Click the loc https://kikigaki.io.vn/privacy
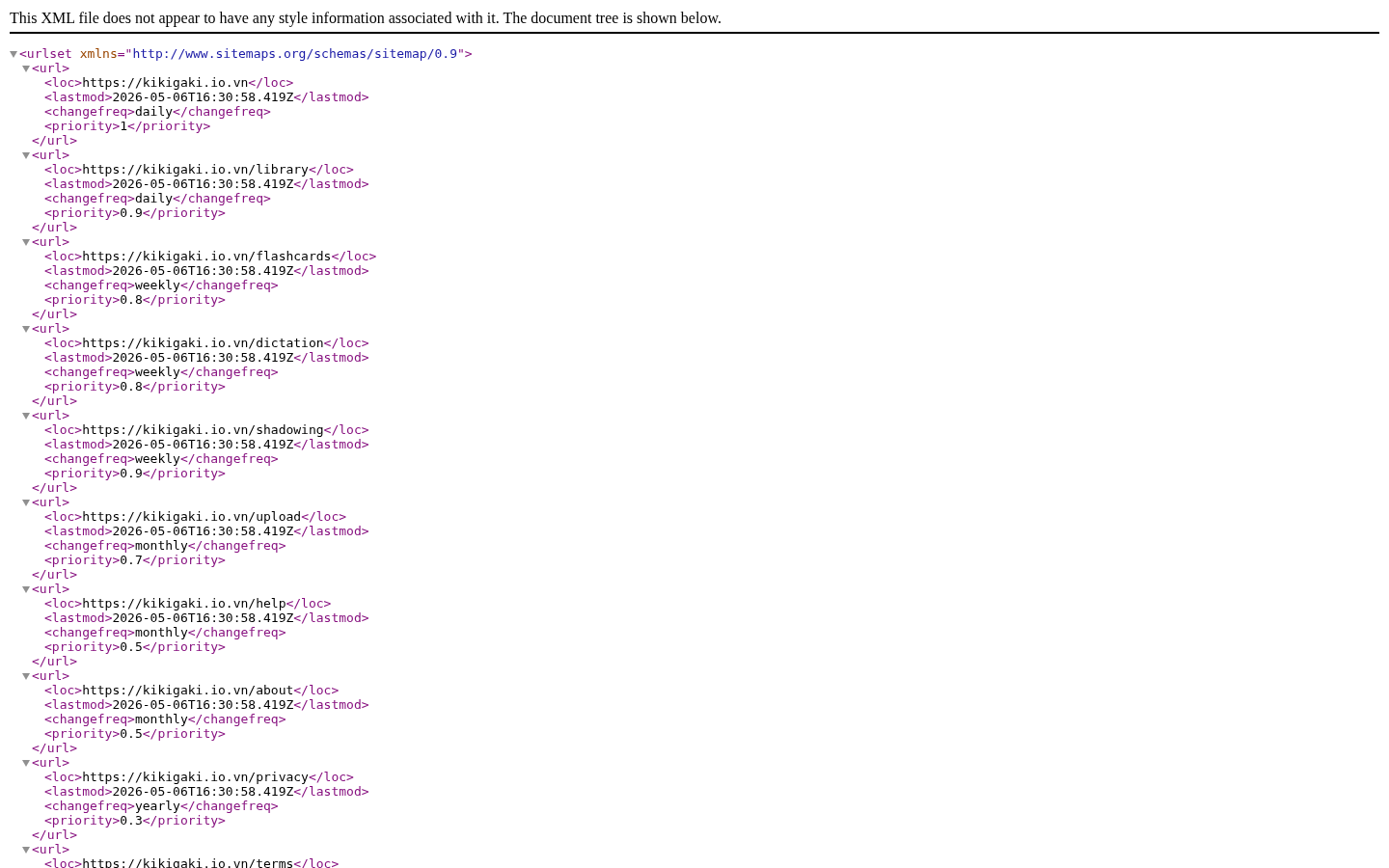The width and height of the screenshot is (1389, 868). (x=195, y=777)
